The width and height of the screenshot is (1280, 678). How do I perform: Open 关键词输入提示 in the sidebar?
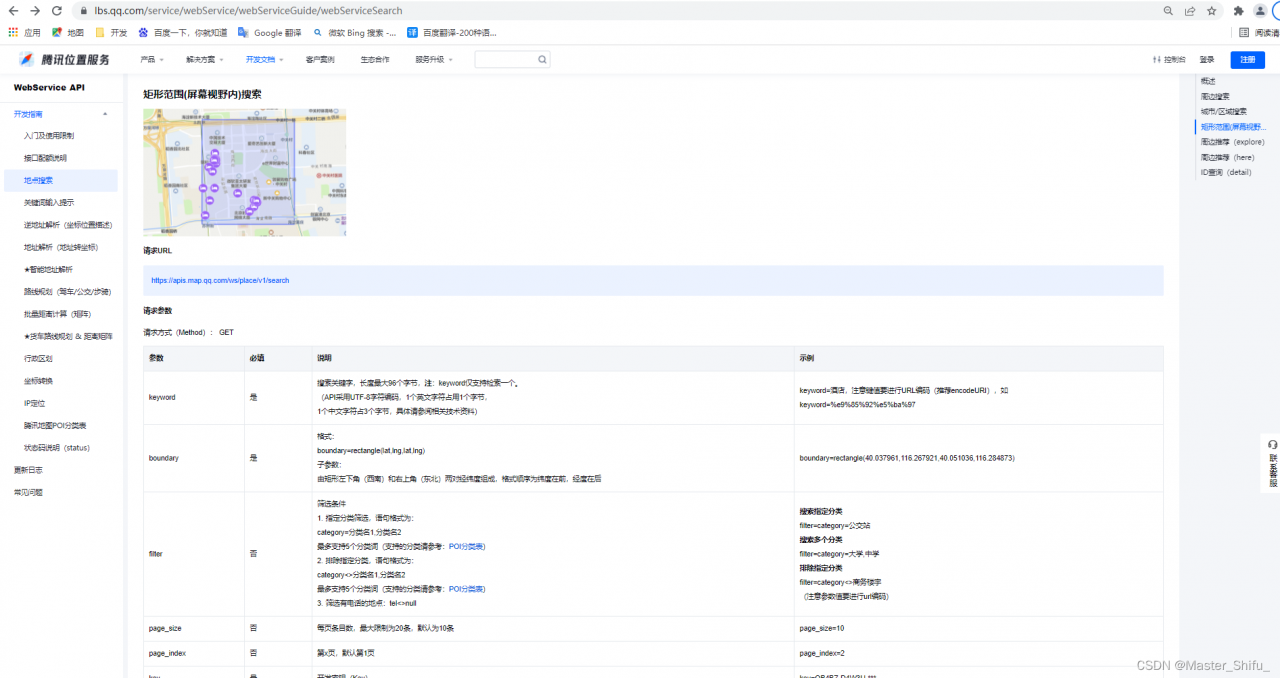(x=49, y=202)
